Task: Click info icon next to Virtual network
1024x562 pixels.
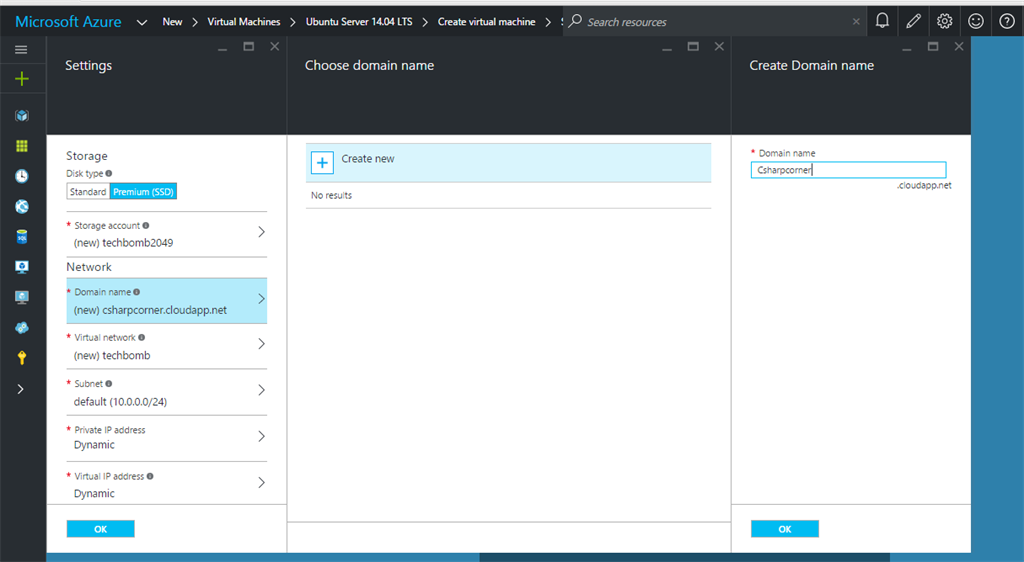Action: click(x=142, y=337)
